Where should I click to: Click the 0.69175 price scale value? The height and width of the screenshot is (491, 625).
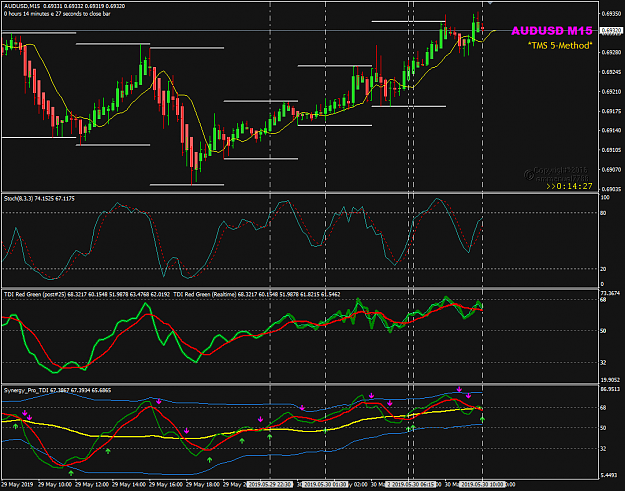tap(611, 111)
